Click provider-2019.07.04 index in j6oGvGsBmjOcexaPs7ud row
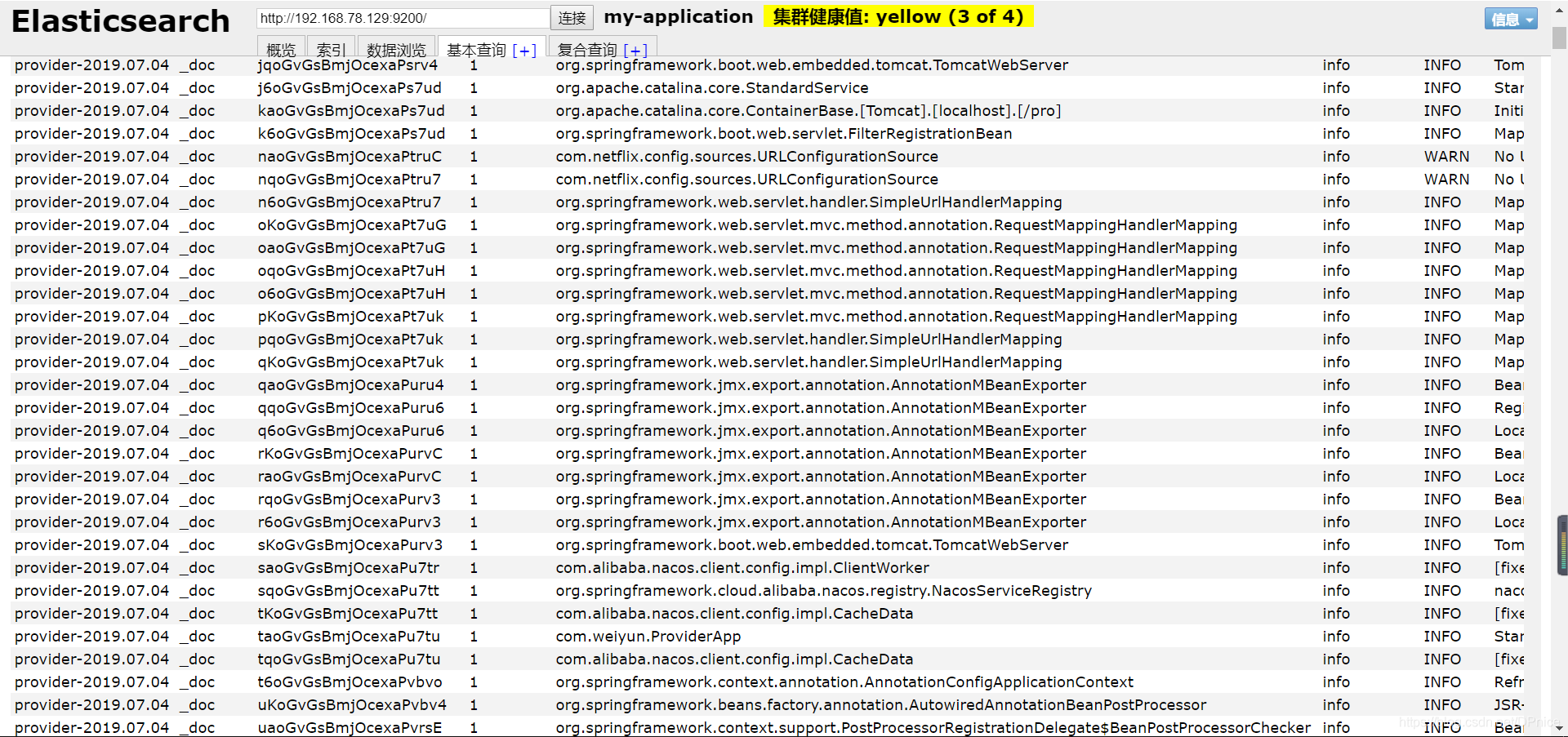This screenshot has height=737, width=1568. tap(91, 88)
